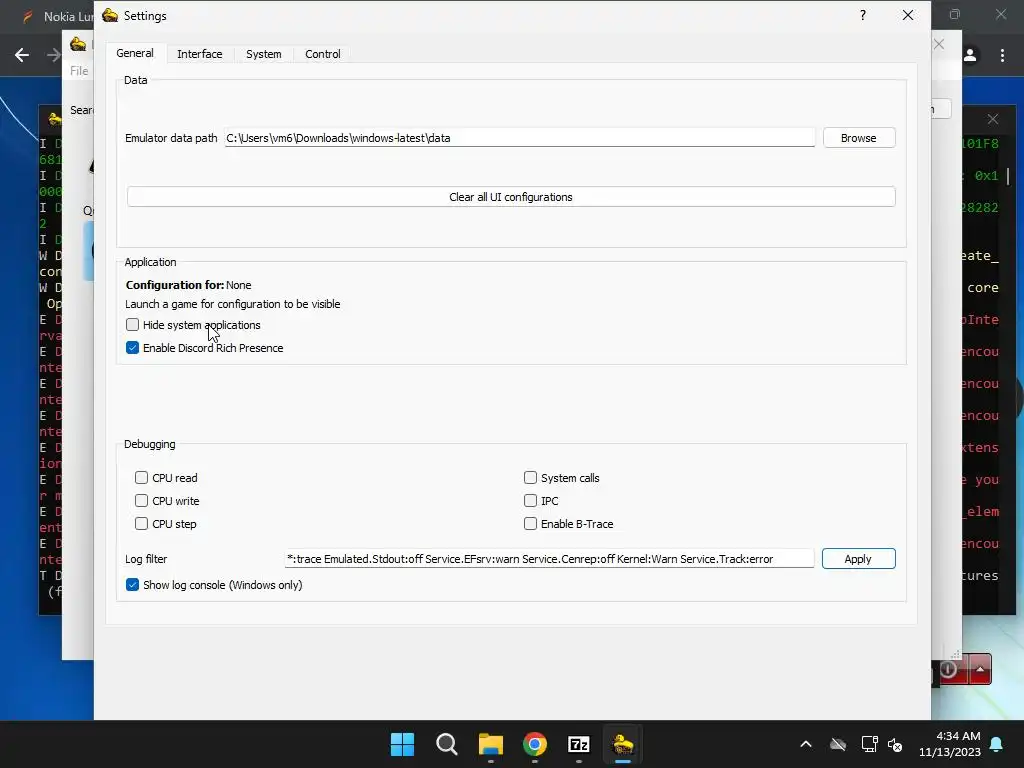Toggle CPU step checkbox
Viewport: 1024px width, 768px height.
141,523
